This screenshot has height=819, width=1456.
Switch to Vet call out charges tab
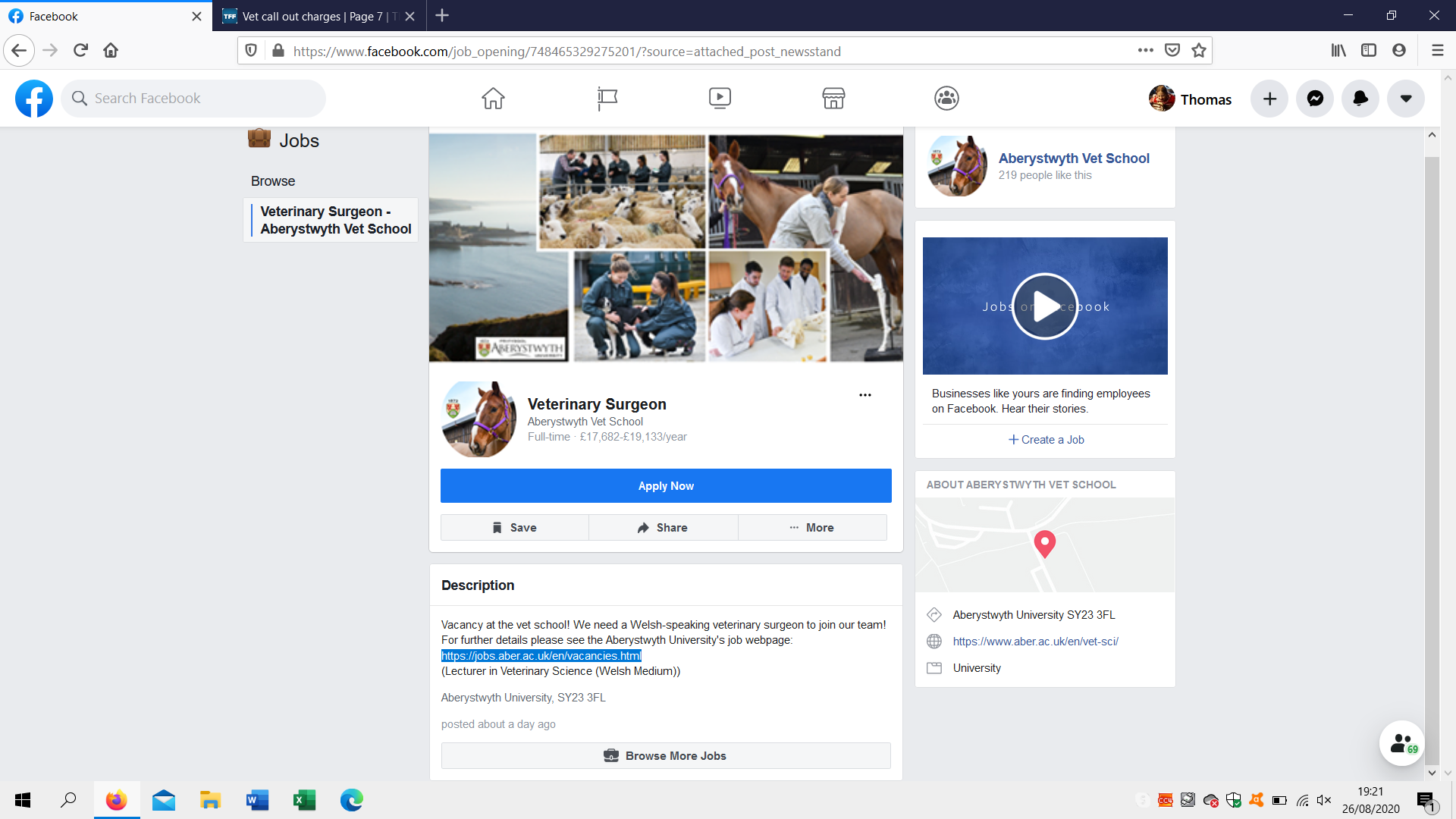point(318,16)
